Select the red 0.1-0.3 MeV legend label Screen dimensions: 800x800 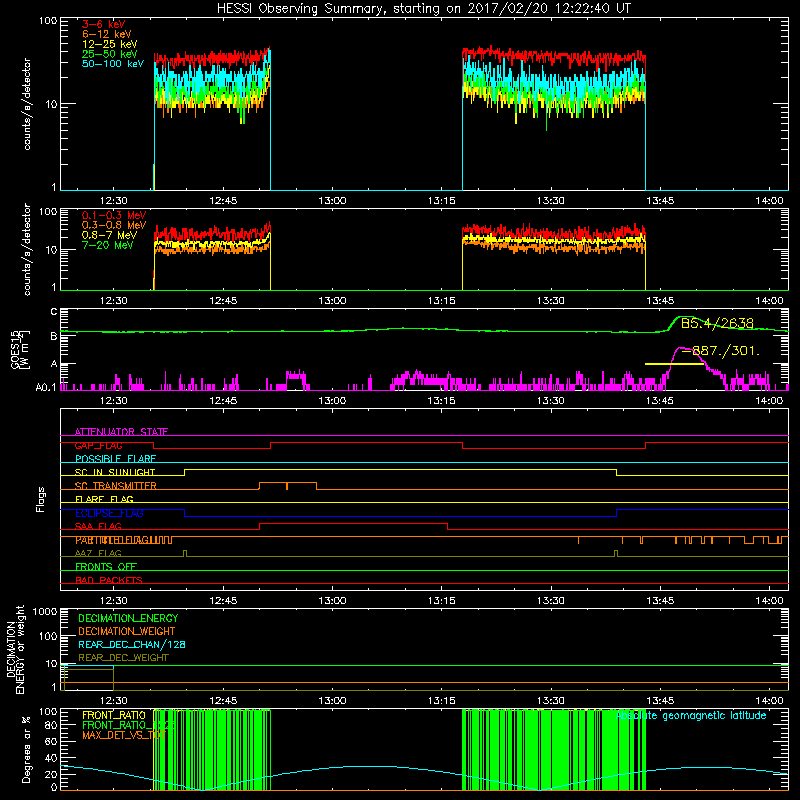coord(114,215)
